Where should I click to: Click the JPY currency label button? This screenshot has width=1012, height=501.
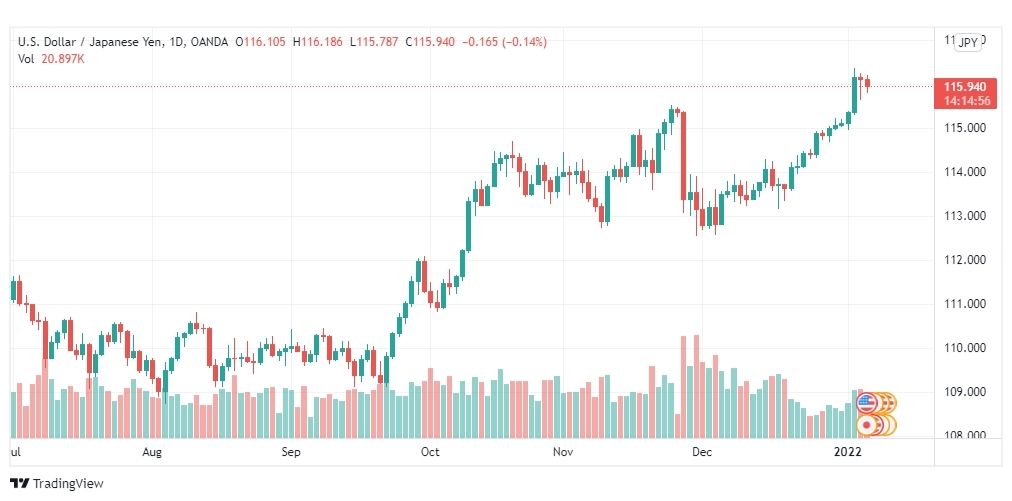tap(967, 43)
